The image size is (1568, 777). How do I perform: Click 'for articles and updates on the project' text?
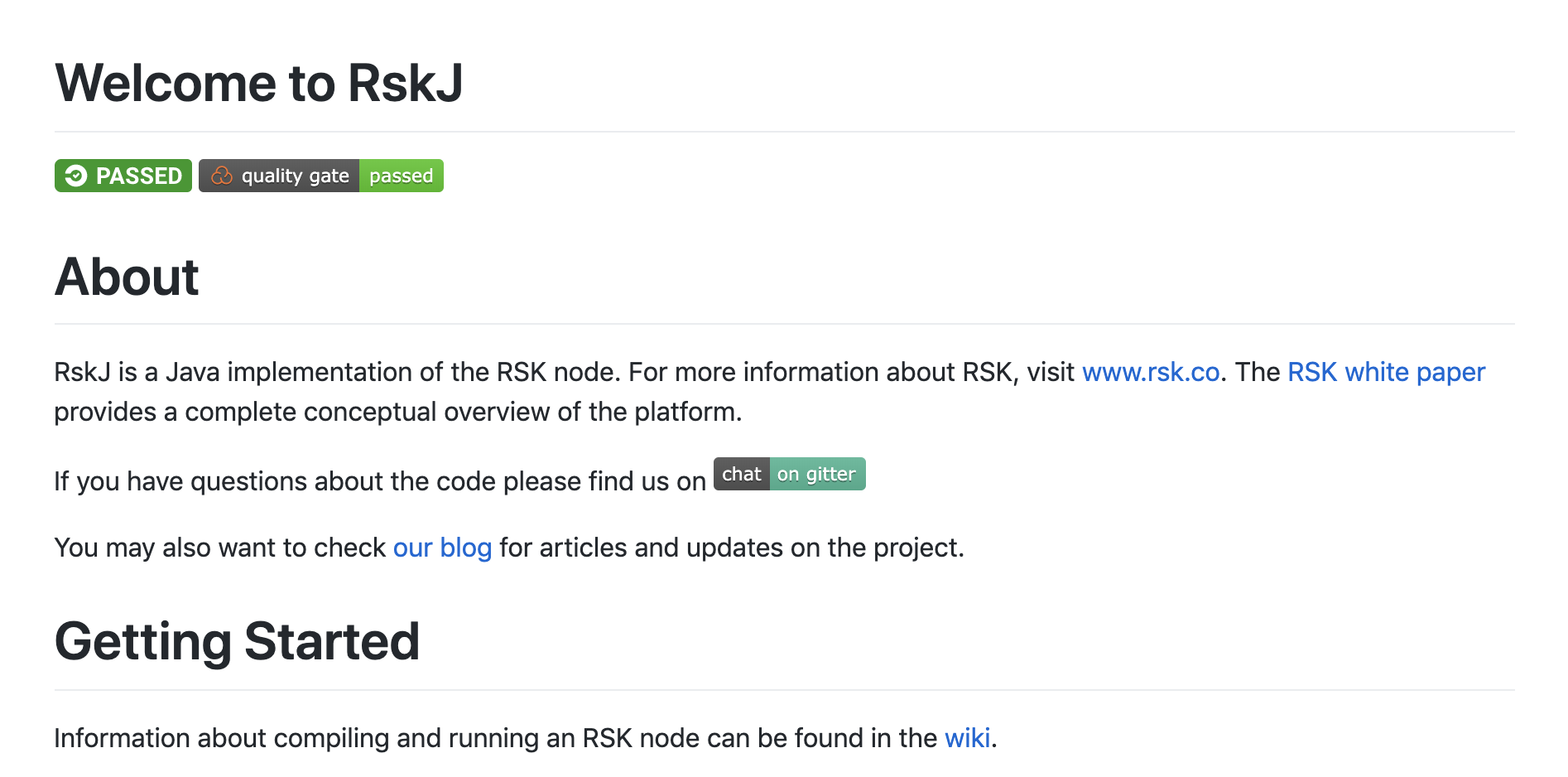[x=732, y=548]
